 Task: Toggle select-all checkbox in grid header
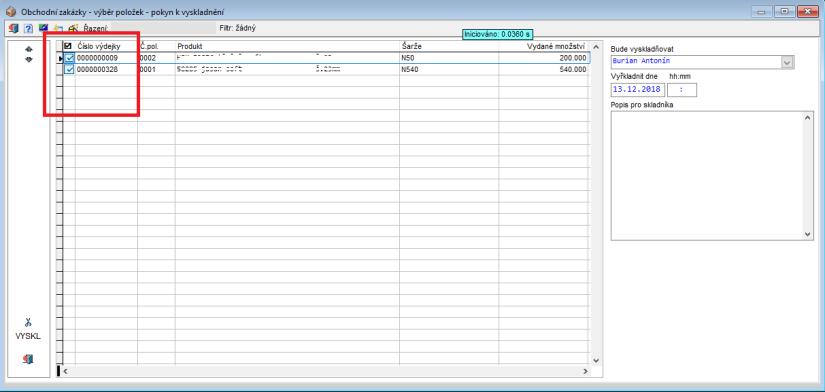pos(67,47)
